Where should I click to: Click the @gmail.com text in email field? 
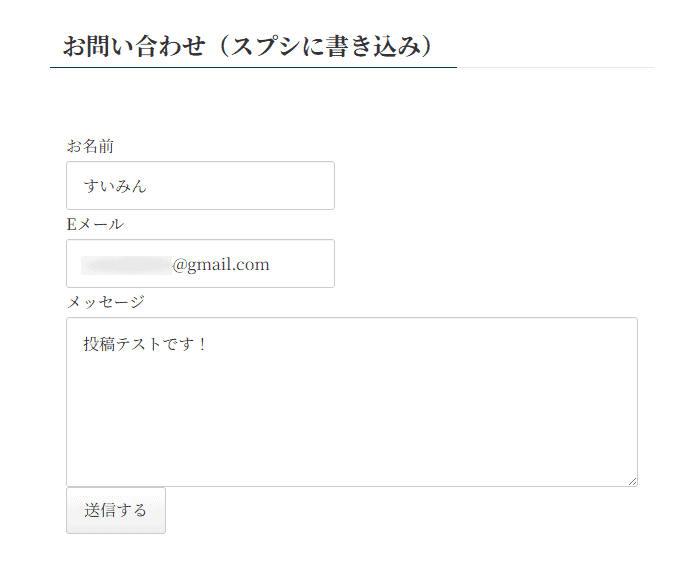coord(220,265)
